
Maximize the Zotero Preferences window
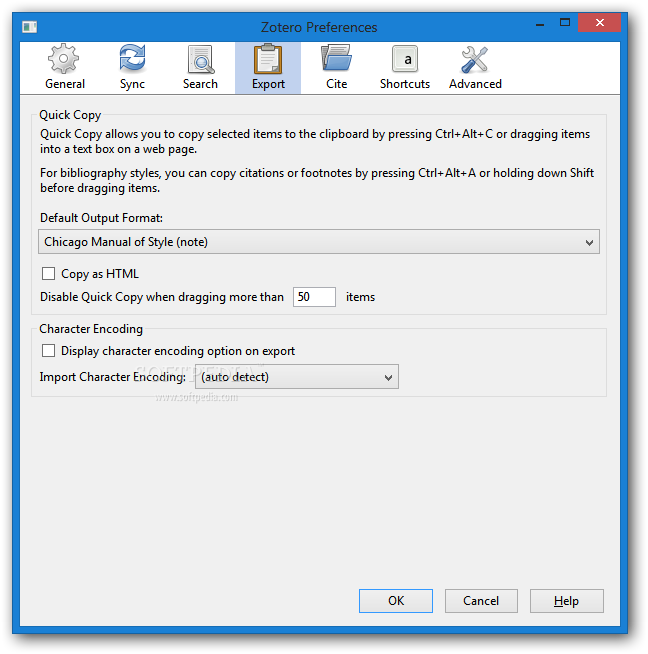click(x=565, y=23)
